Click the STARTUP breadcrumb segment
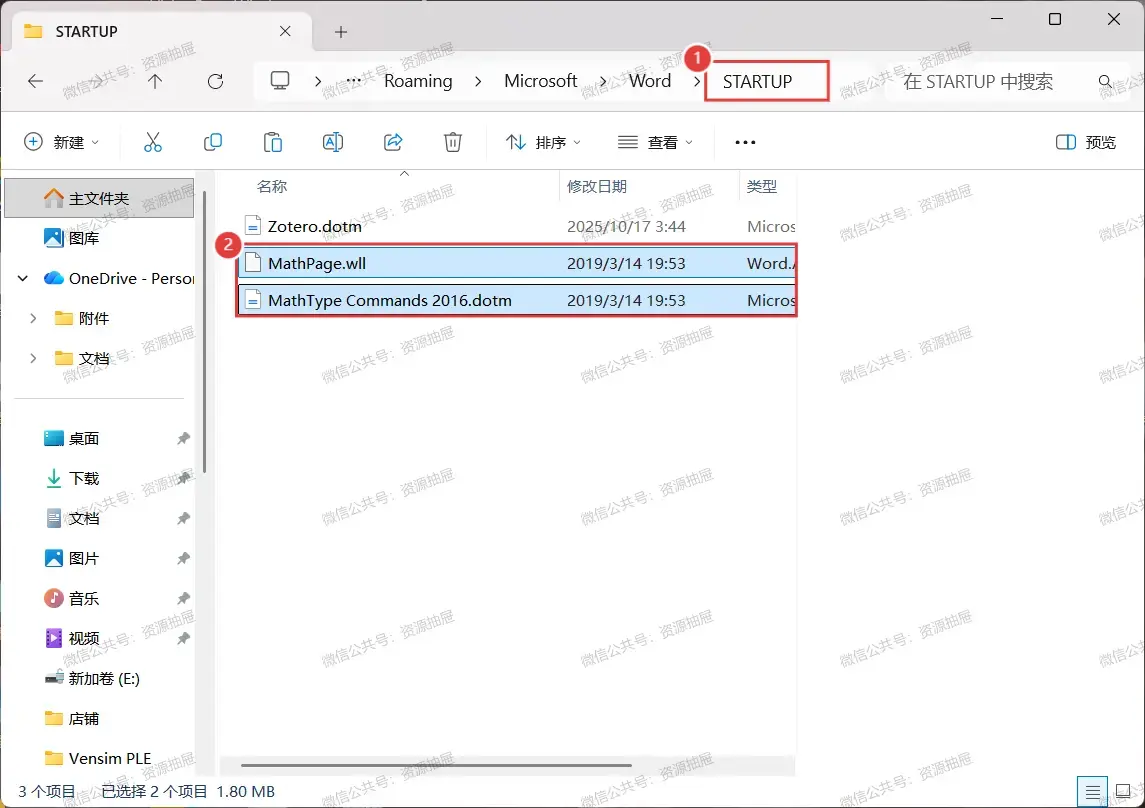This screenshot has width=1145, height=808. pyautogui.click(x=757, y=81)
